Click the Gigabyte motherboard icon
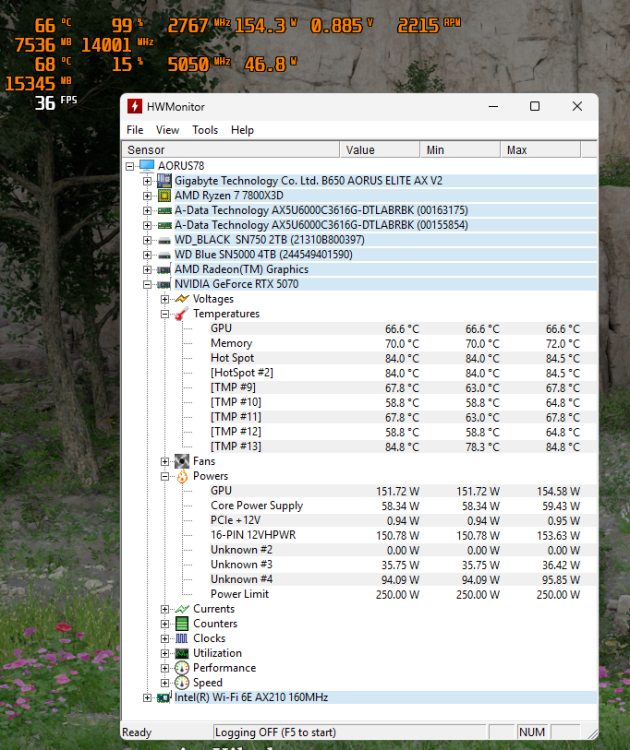 [x=164, y=181]
